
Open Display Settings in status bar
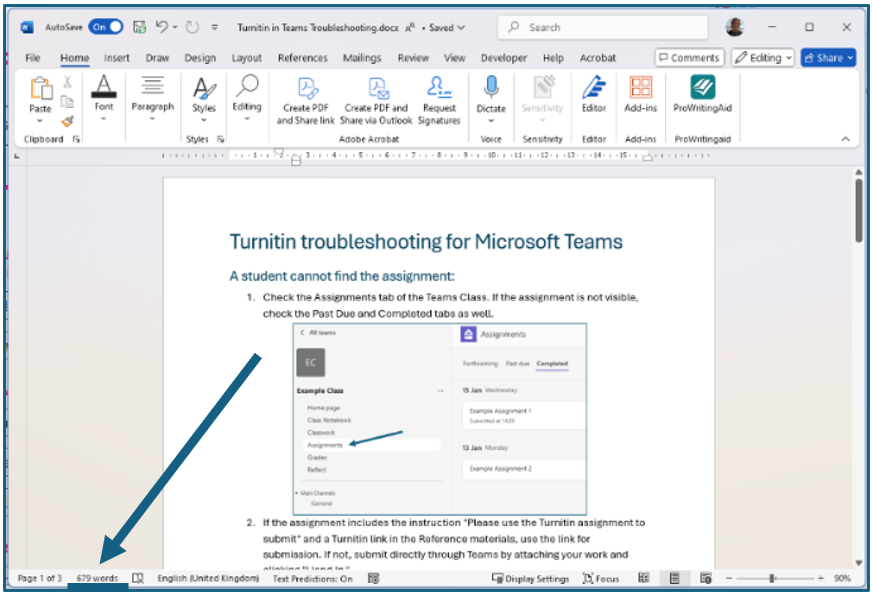[x=531, y=579]
